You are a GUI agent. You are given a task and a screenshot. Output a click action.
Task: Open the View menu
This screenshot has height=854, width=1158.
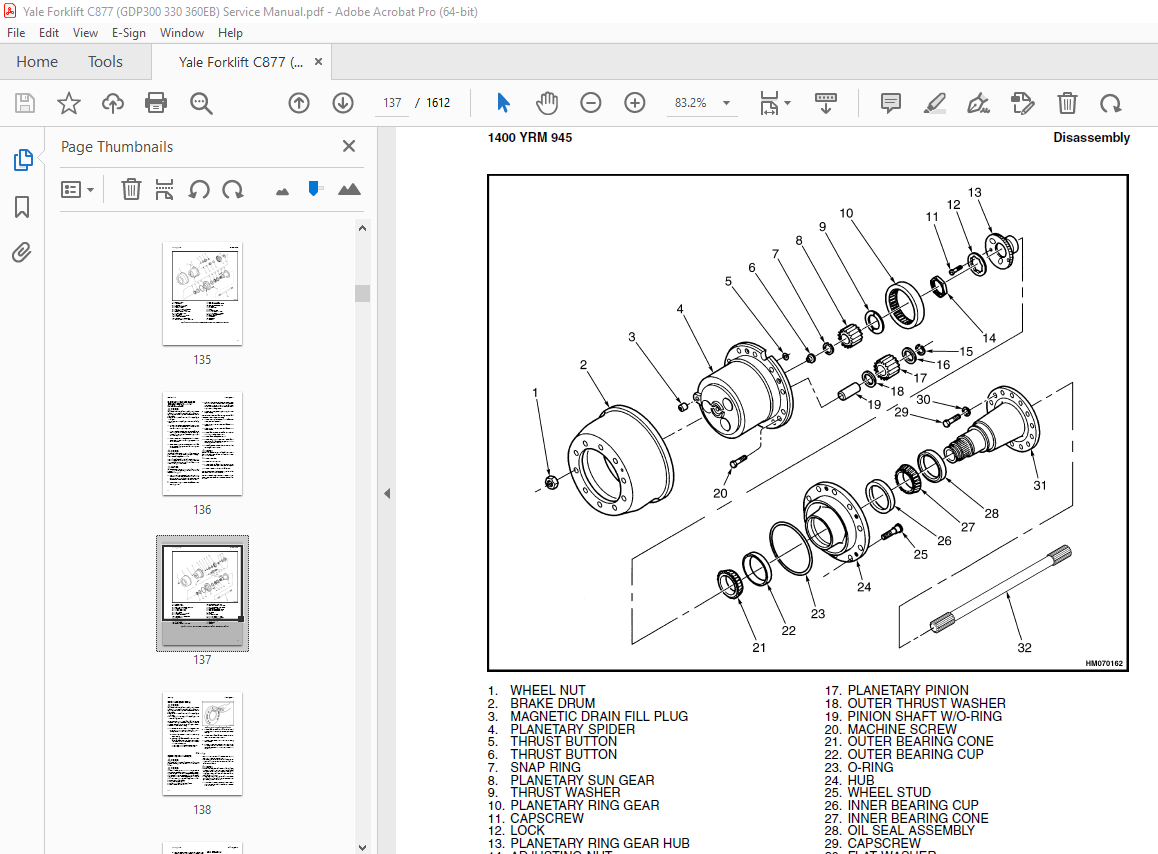tap(85, 33)
